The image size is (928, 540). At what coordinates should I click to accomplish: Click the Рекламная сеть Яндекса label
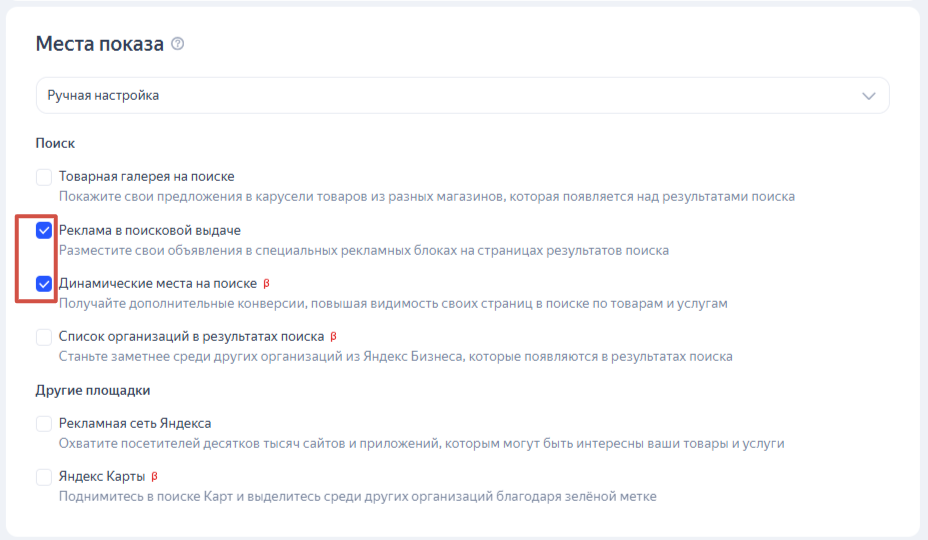[x=135, y=423]
